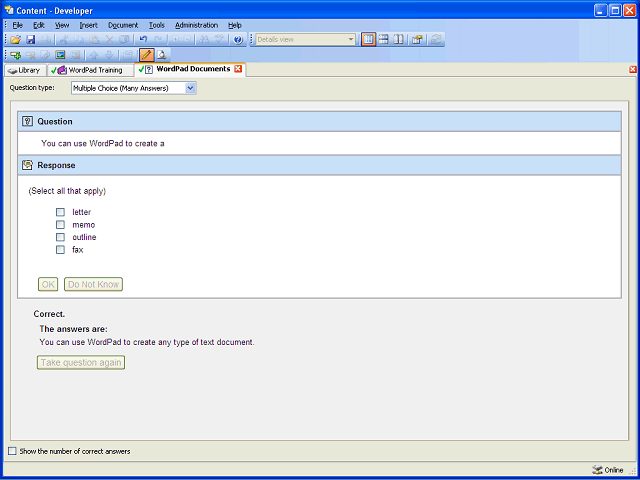The image size is (640, 480).
Task: Open the Help menu
Action: [235, 25]
